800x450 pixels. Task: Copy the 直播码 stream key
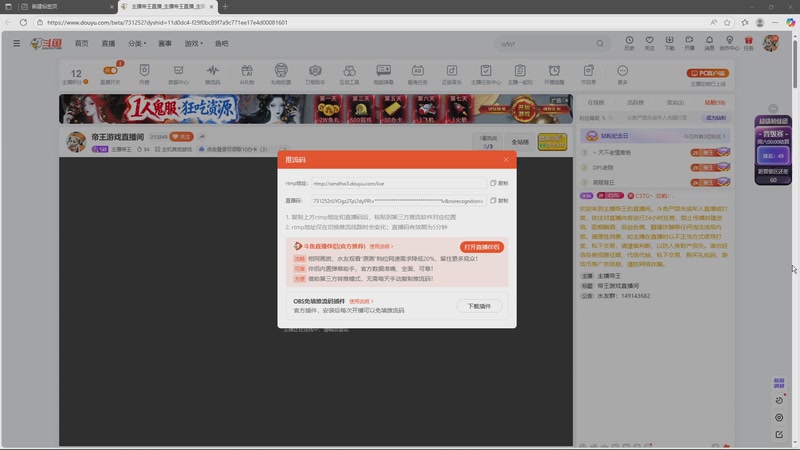tap(499, 201)
